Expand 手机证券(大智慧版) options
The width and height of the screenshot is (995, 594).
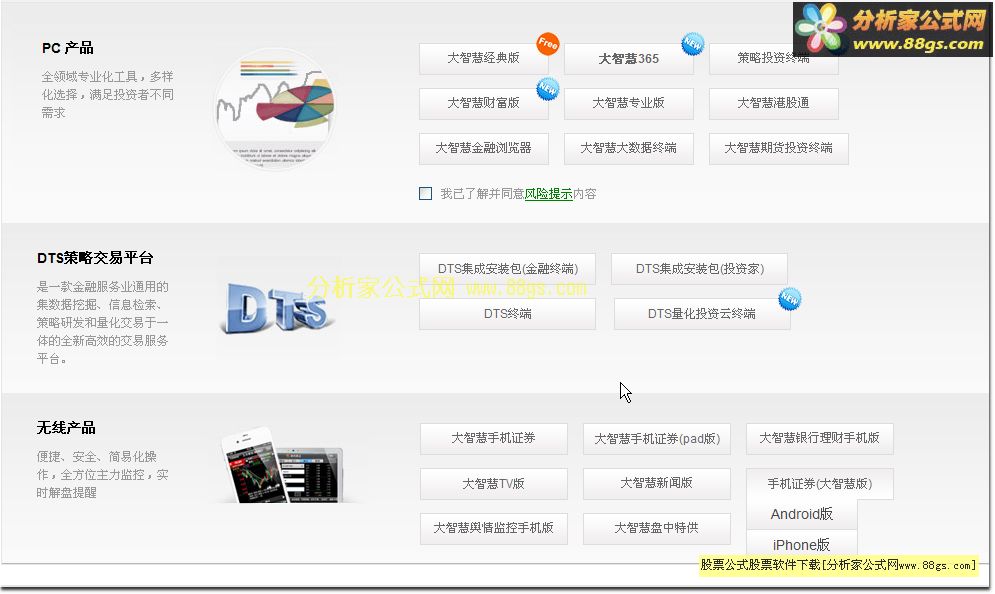pyautogui.click(x=820, y=484)
